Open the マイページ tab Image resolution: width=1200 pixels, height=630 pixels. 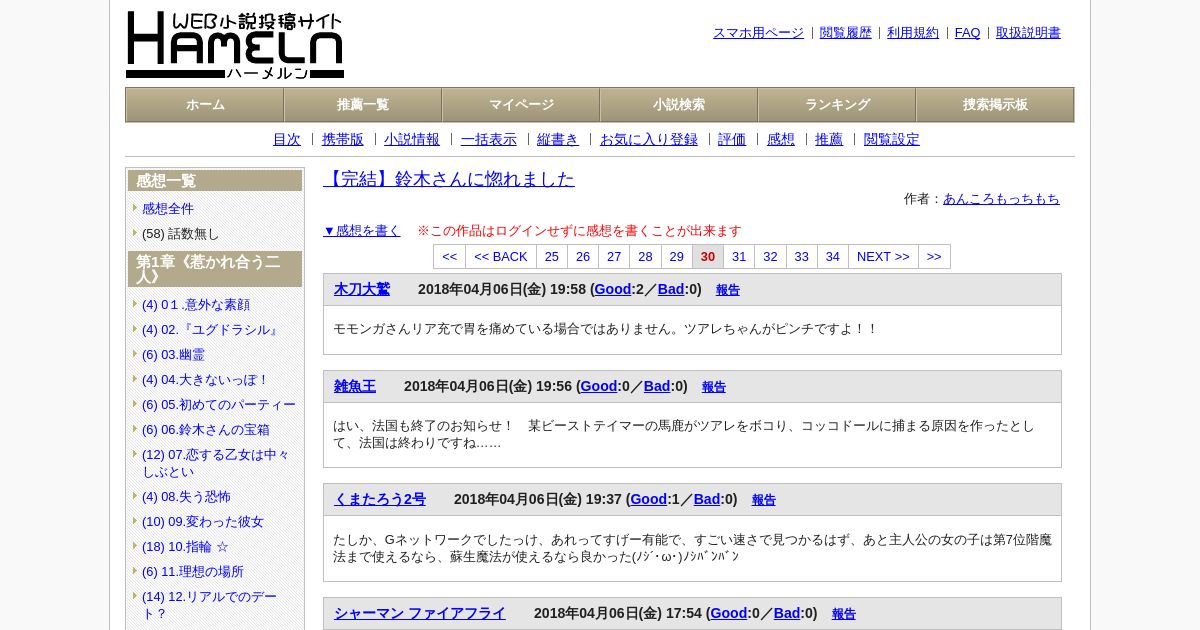(521, 105)
